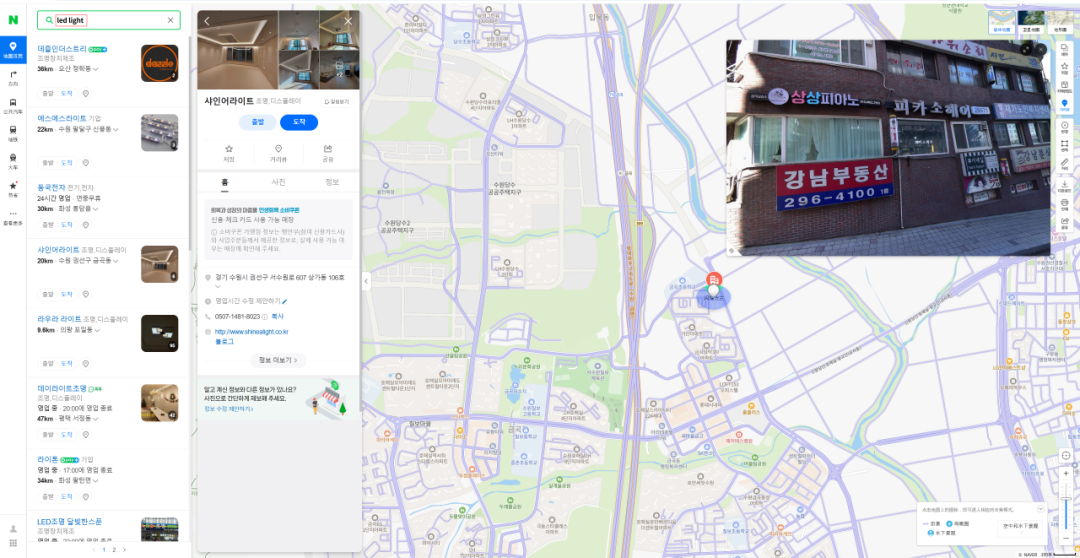Viewport: 1080px width, 558px height.
Task: Open the user profile icon at sidebar bottom
Action: [12, 528]
